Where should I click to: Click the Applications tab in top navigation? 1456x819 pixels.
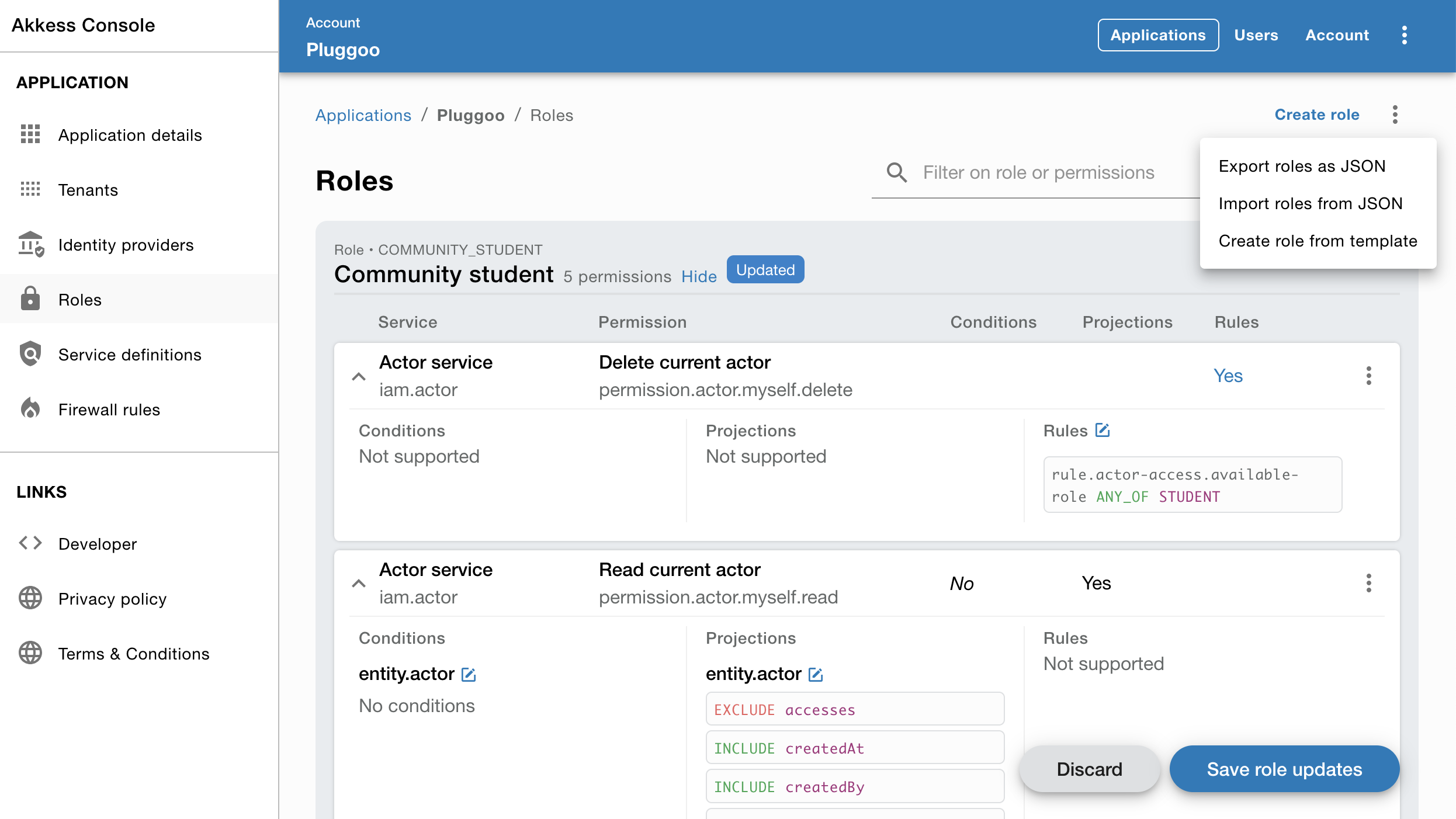(1158, 35)
